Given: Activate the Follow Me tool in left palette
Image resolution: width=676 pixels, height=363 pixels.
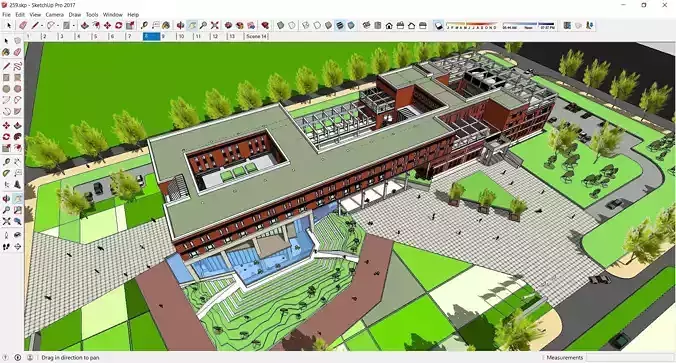Looking at the screenshot, I should pyautogui.click(x=17, y=137).
